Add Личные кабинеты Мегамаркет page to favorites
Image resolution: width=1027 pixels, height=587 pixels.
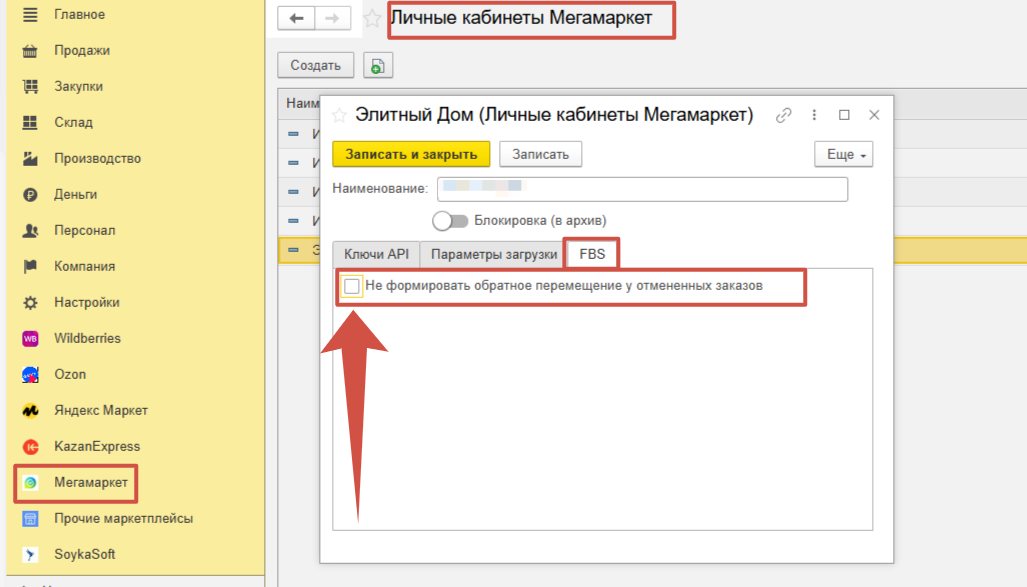372,18
